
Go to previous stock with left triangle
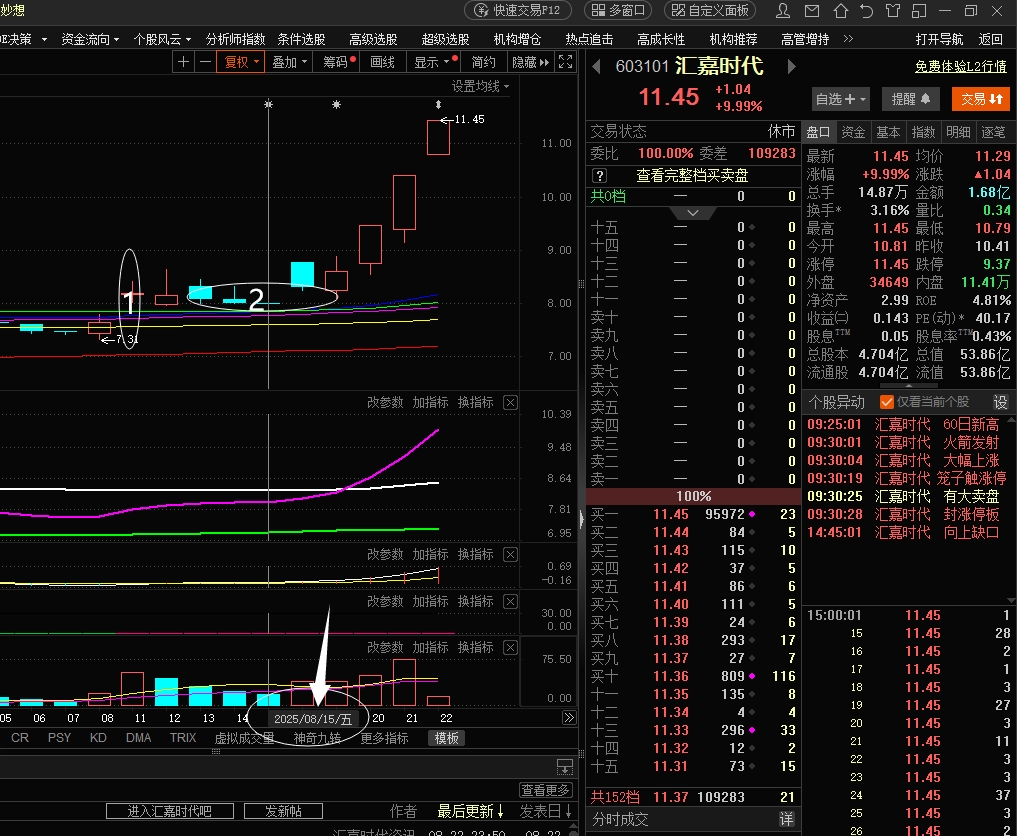[596, 66]
